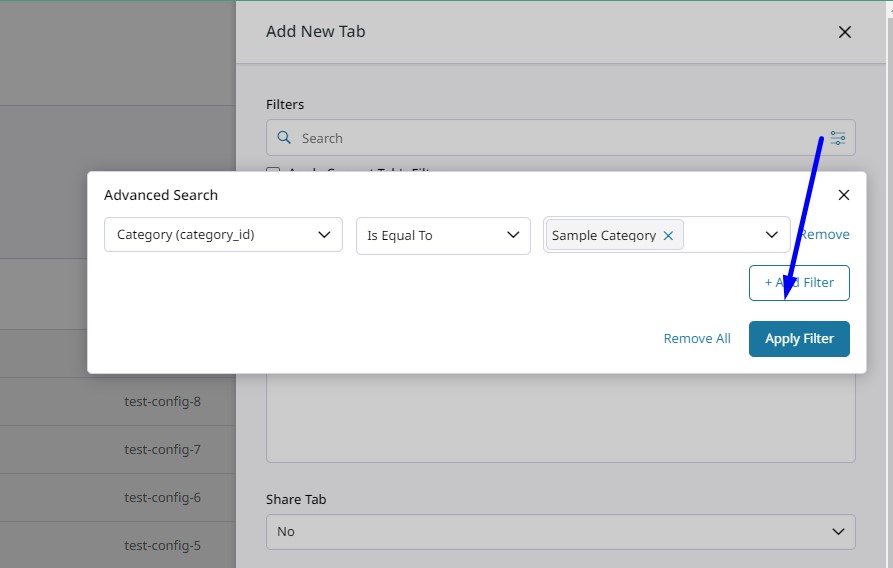
Task: Select the test-config-5 row
Action: (x=162, y=546)
